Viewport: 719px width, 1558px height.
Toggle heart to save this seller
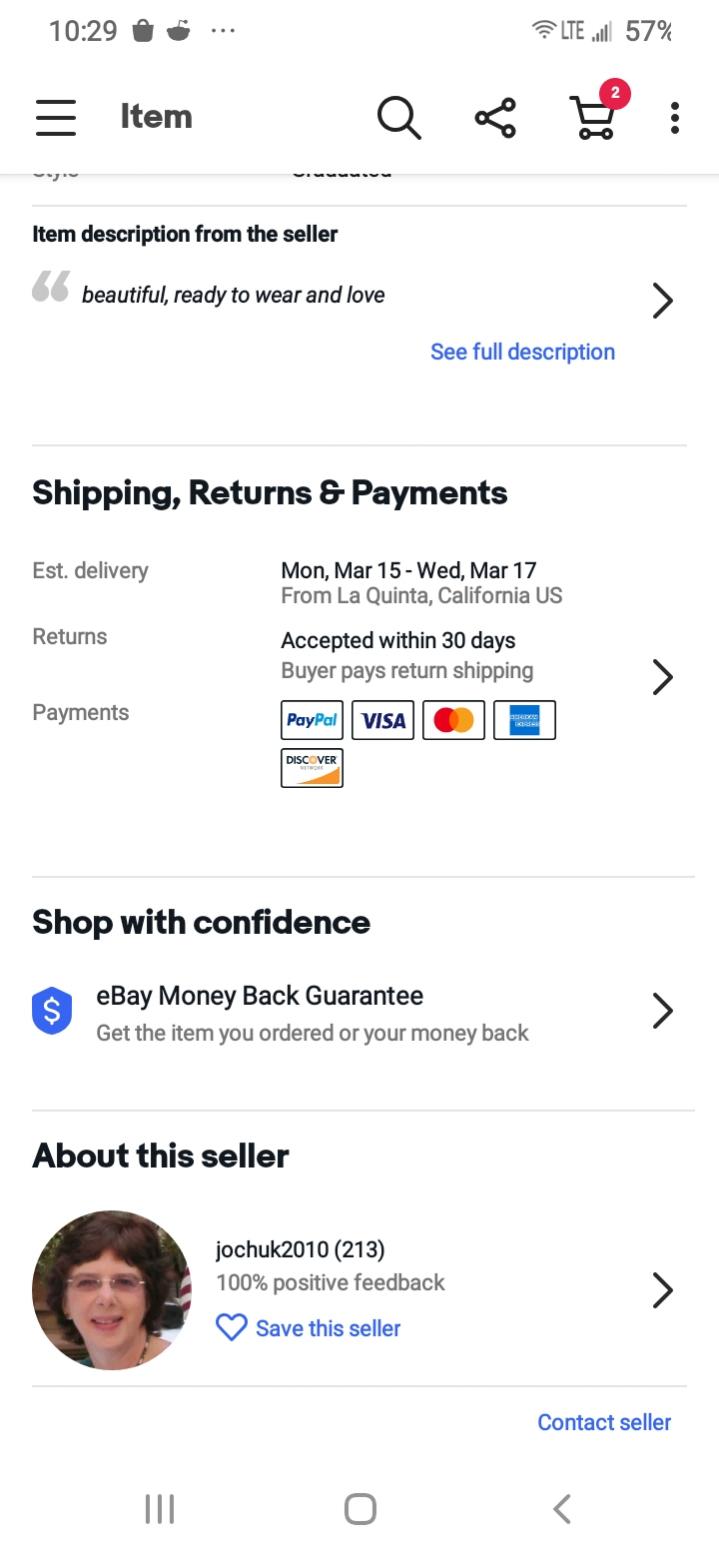tap(231, 1328)
